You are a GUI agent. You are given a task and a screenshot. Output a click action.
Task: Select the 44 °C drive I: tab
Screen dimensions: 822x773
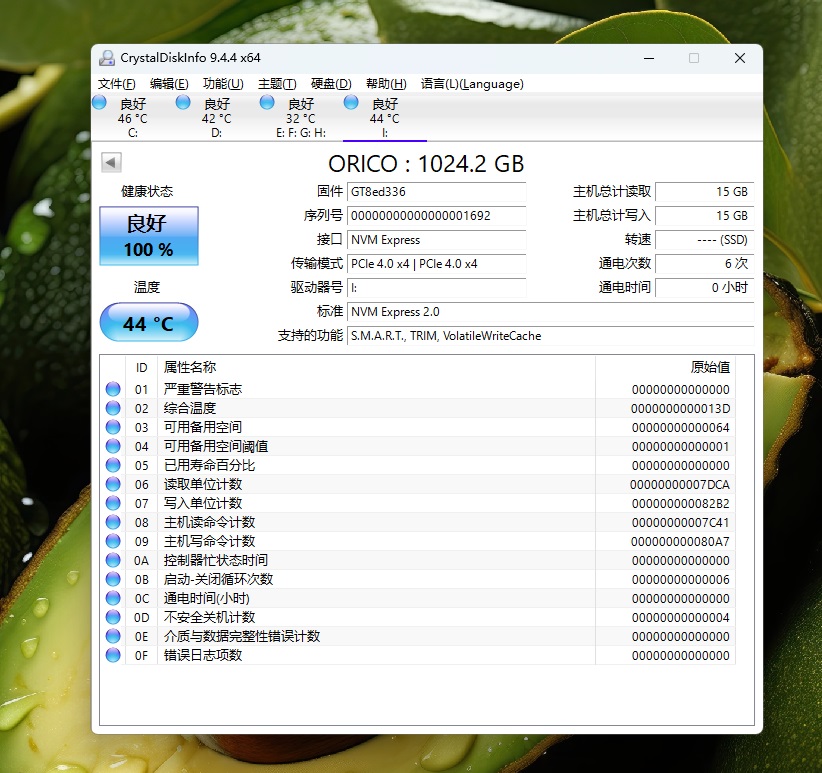(384, 117)
